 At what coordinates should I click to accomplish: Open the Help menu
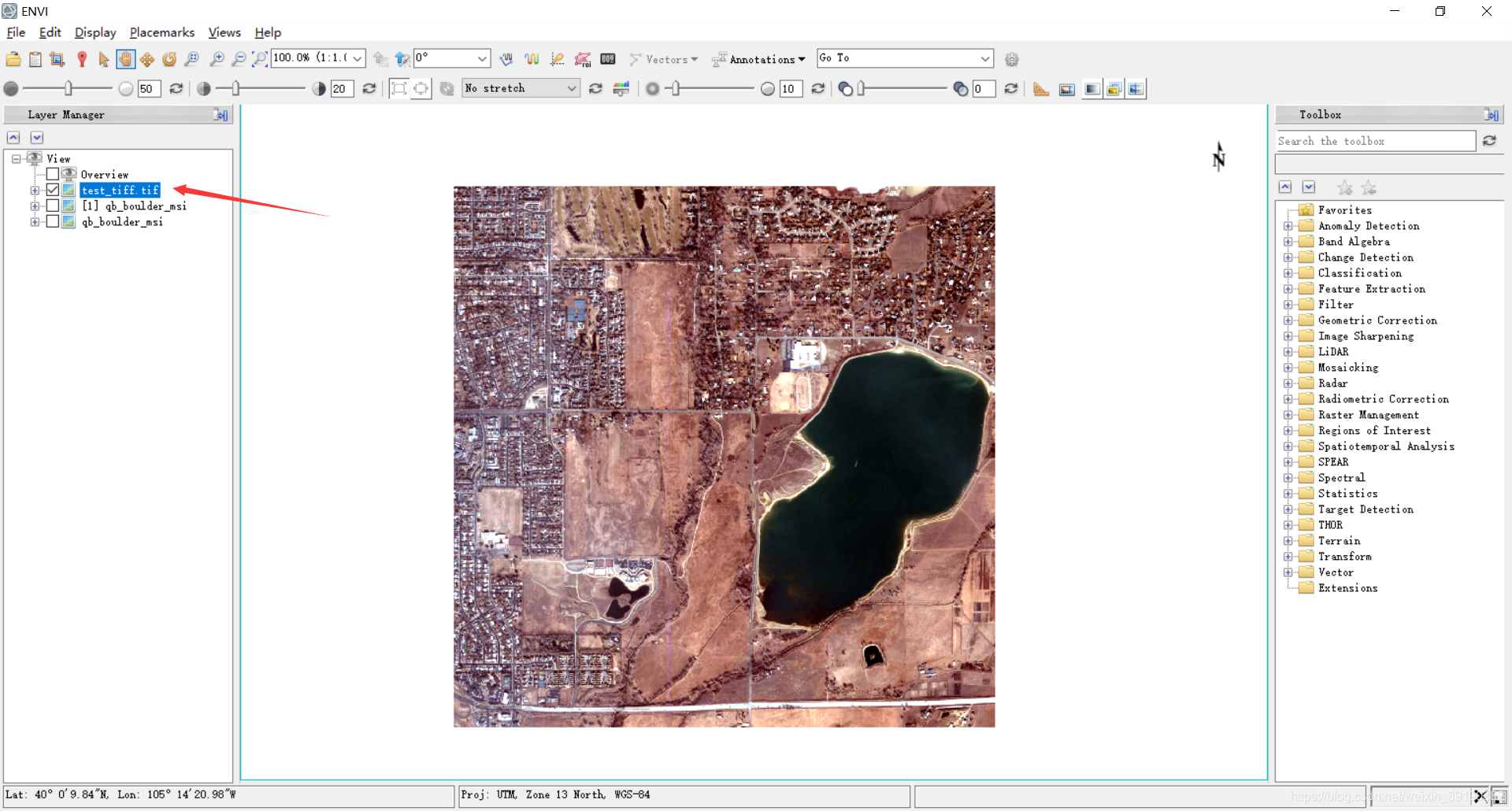tap(268, 32)
